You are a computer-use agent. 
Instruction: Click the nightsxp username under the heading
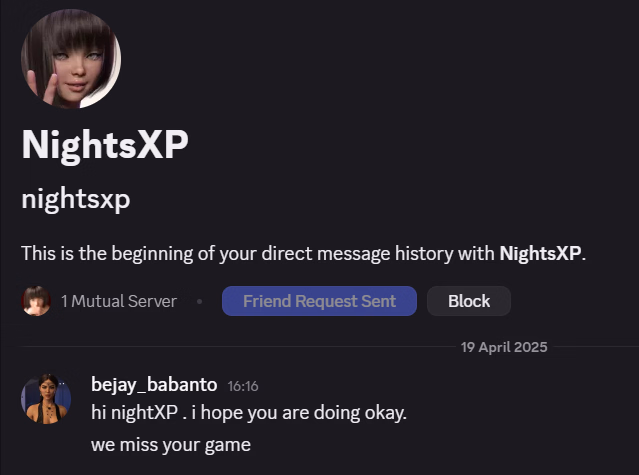(x=75, y=199)
